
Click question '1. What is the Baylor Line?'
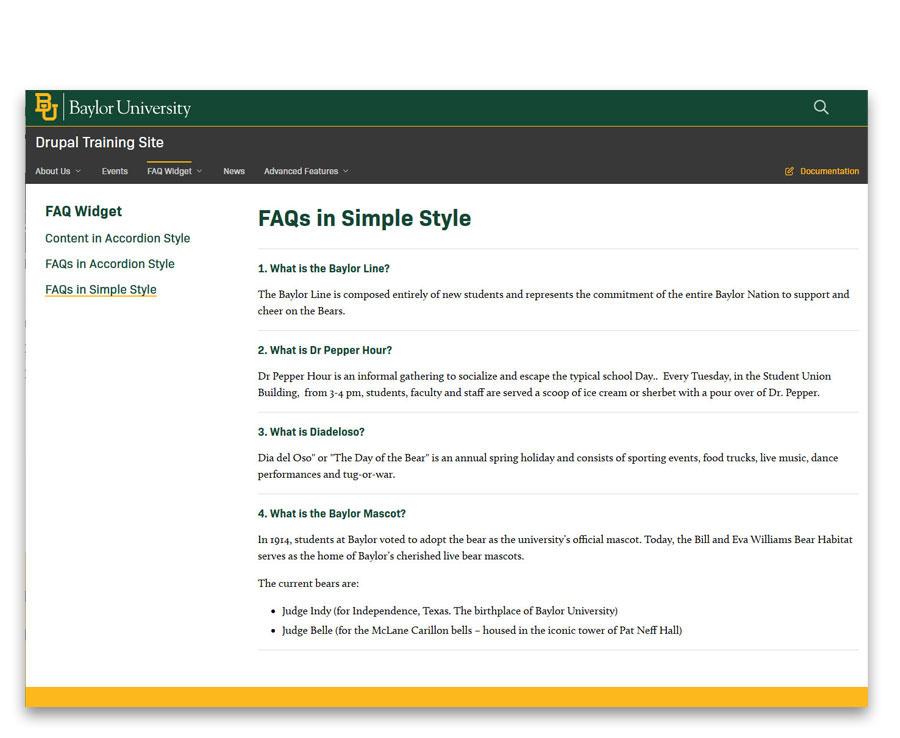tap(324, 269)
